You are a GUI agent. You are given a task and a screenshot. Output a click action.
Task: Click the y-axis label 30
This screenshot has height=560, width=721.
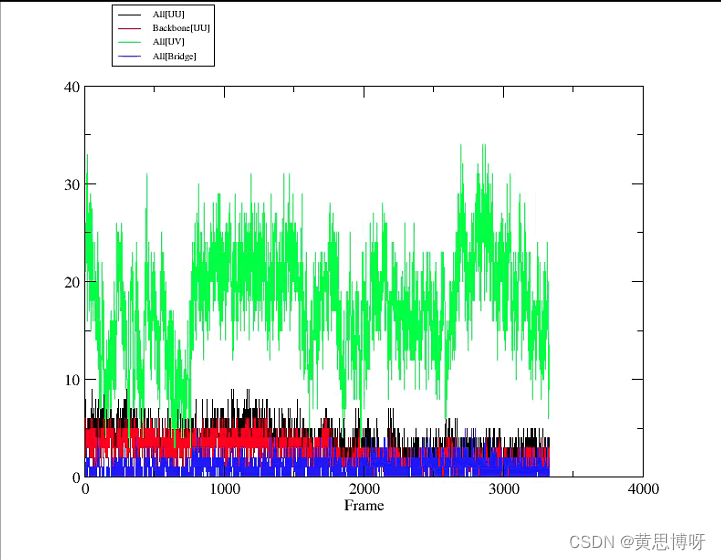point(72,184)
